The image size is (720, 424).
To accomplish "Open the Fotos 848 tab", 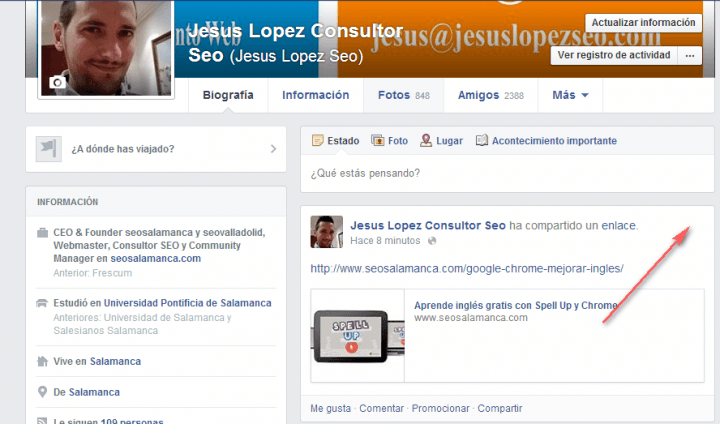I will tap(404, 95).
